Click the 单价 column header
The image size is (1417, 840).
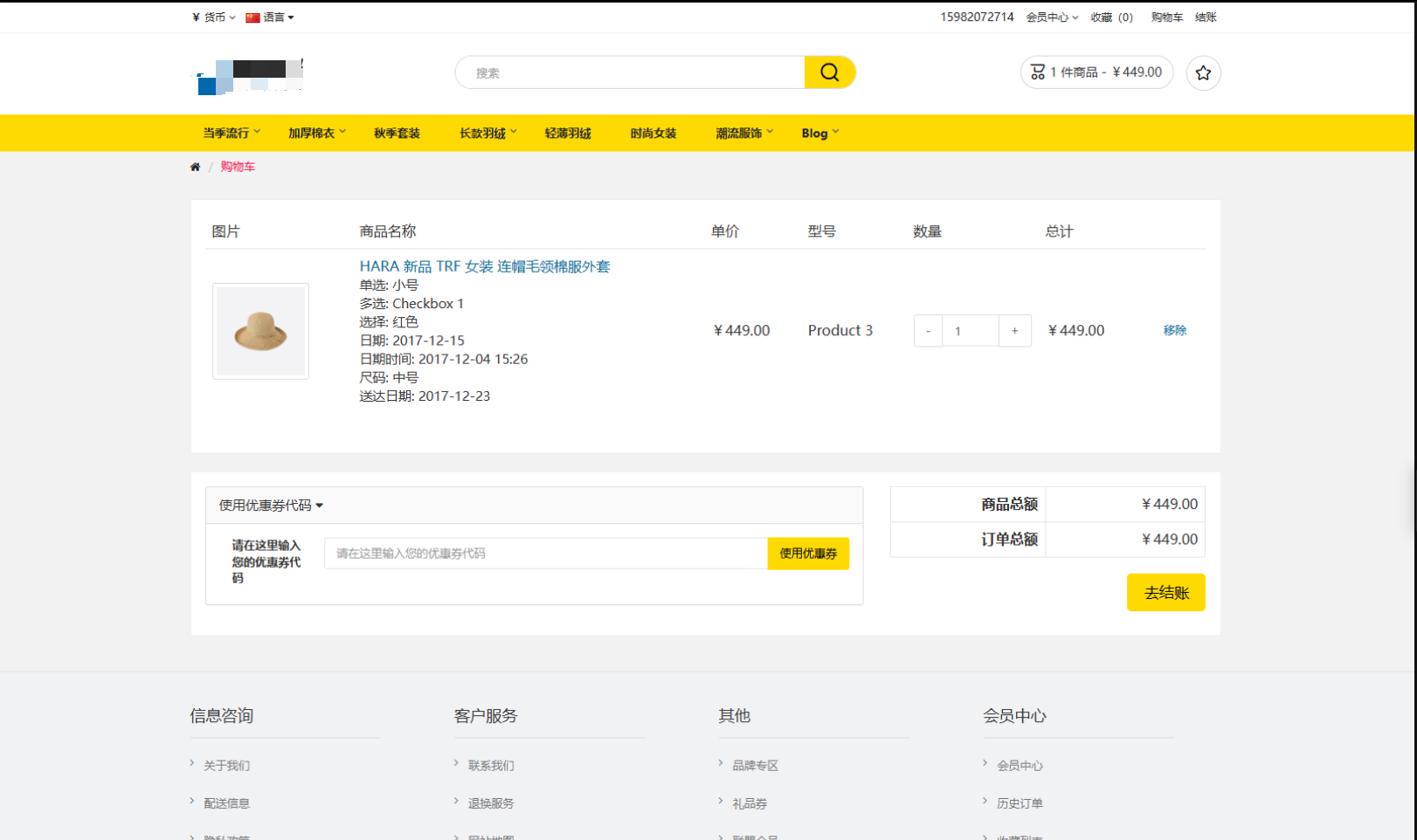click(x=724, y=231)
